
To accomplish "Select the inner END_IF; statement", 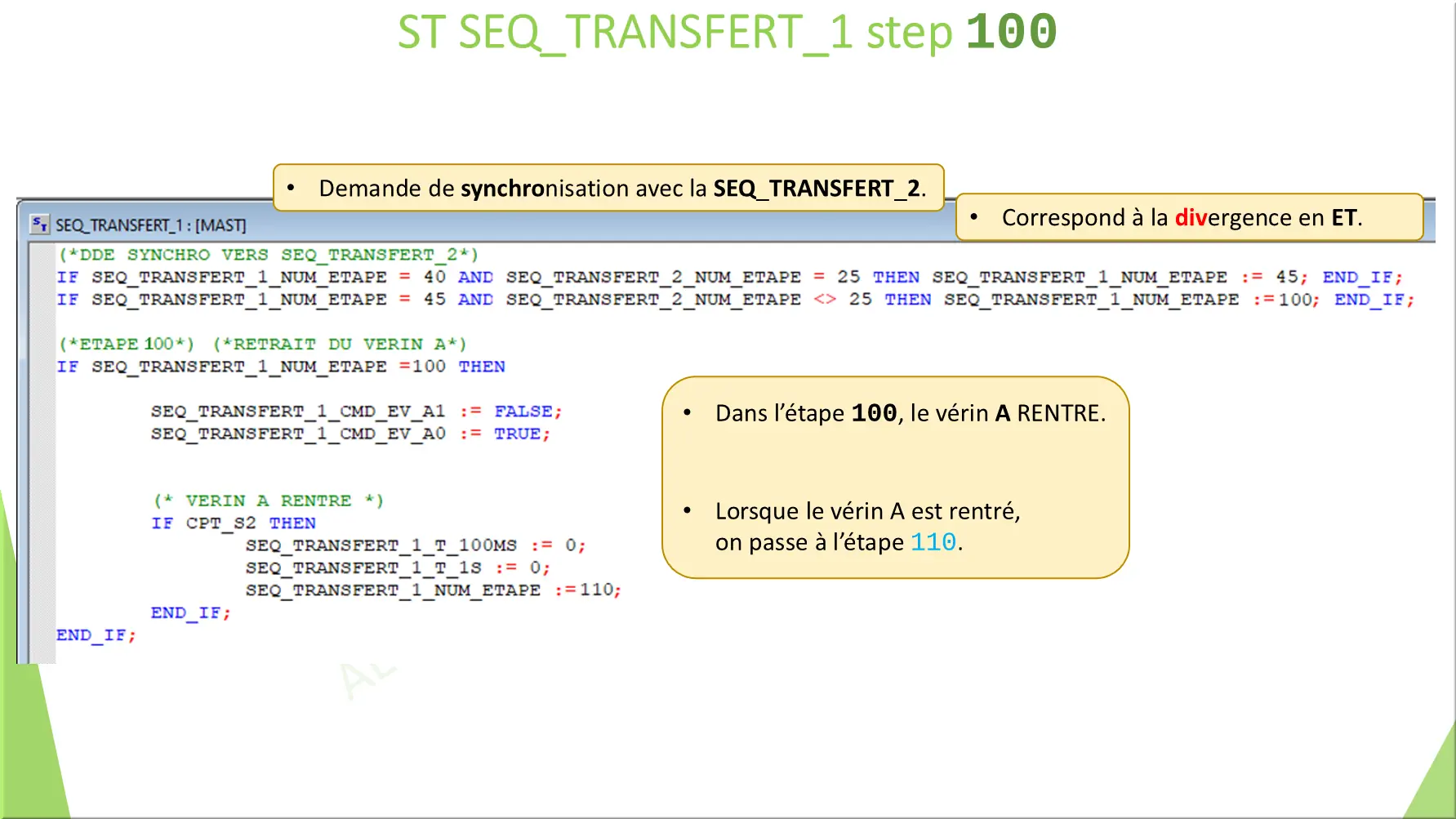I will (189, 612).
